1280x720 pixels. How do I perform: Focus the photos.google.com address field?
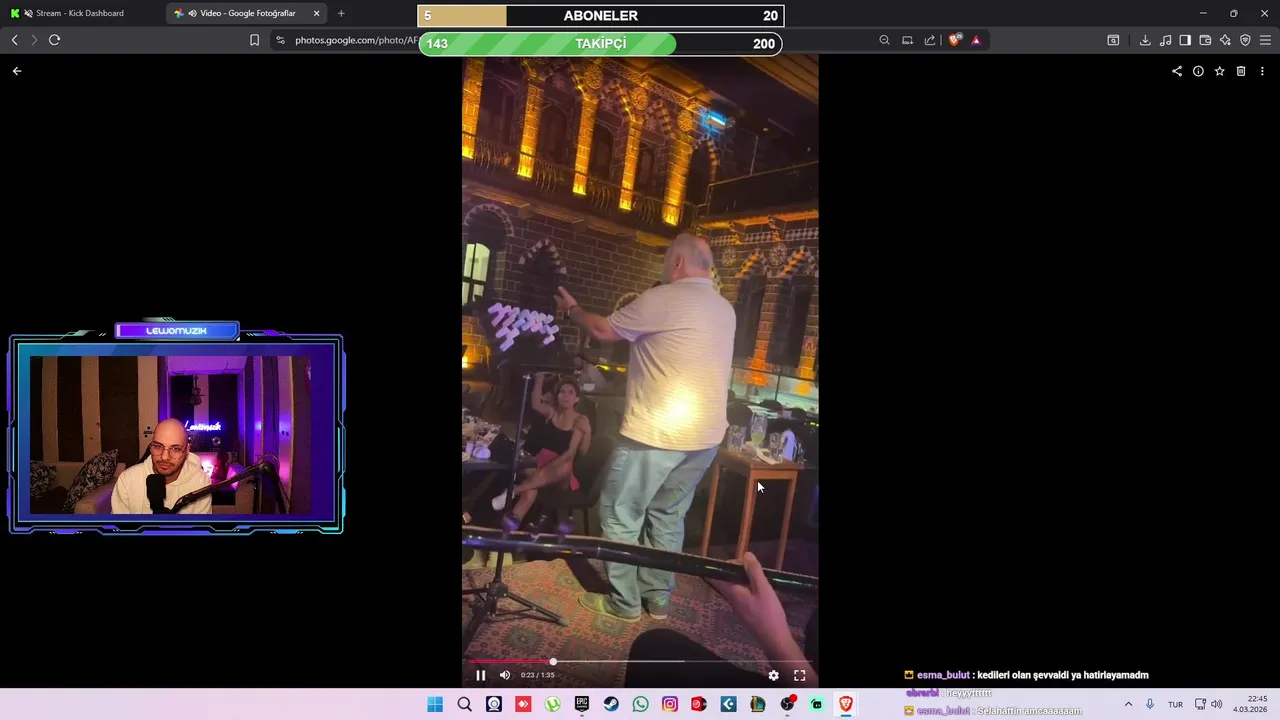[x=356, y=40]
